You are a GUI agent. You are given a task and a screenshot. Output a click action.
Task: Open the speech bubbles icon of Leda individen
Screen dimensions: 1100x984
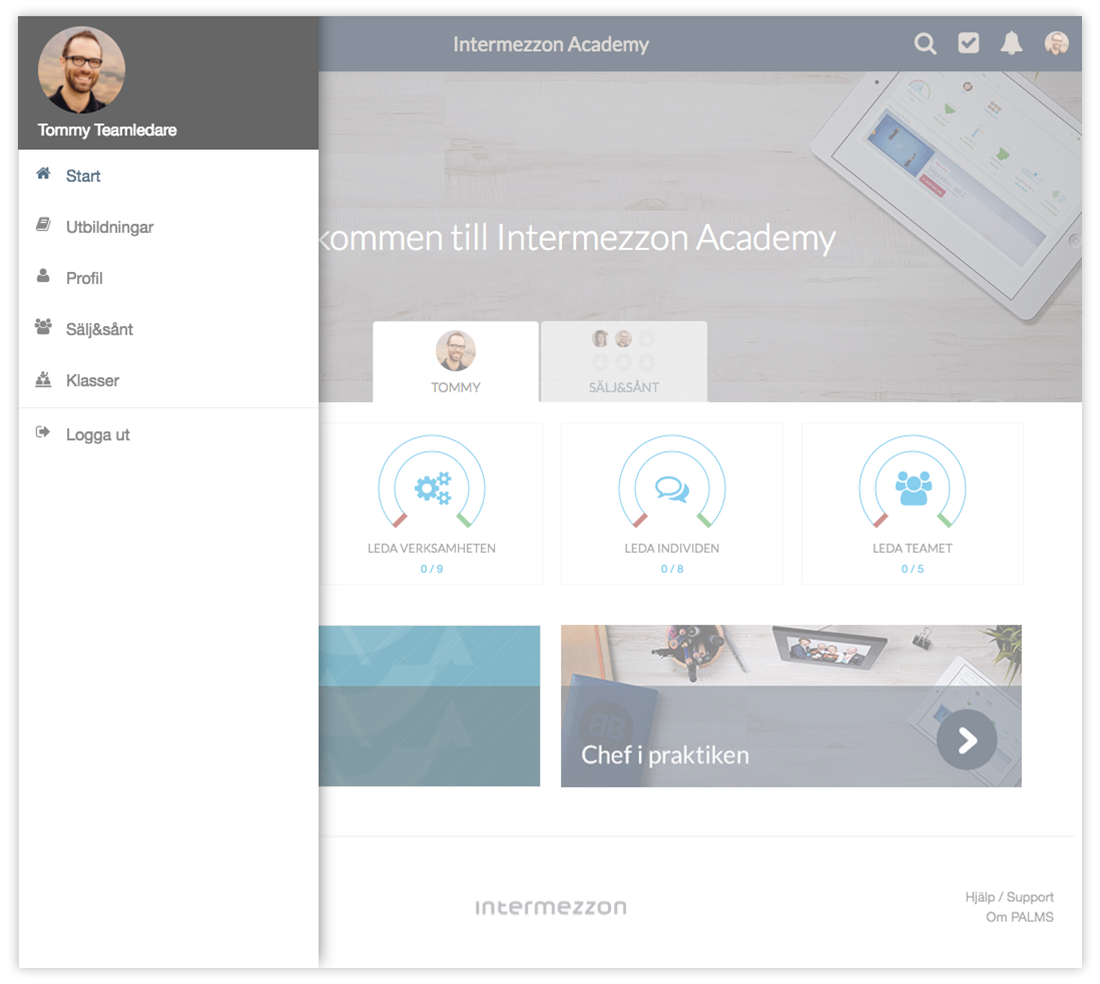(x=672, y=488)
